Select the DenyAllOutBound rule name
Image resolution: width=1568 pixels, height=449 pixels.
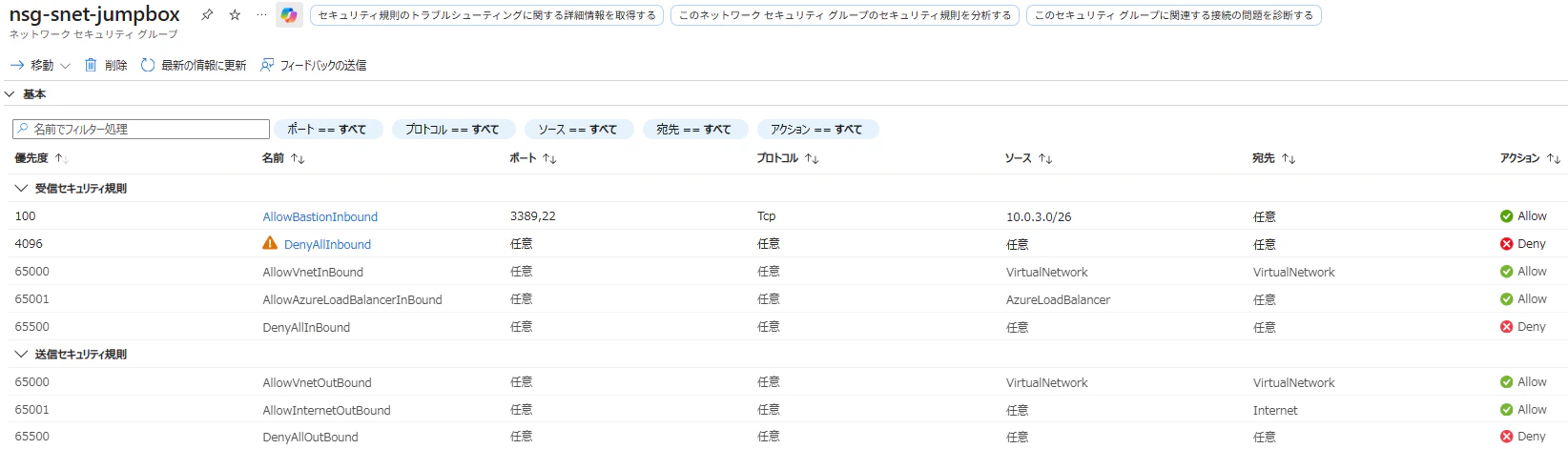311,438
